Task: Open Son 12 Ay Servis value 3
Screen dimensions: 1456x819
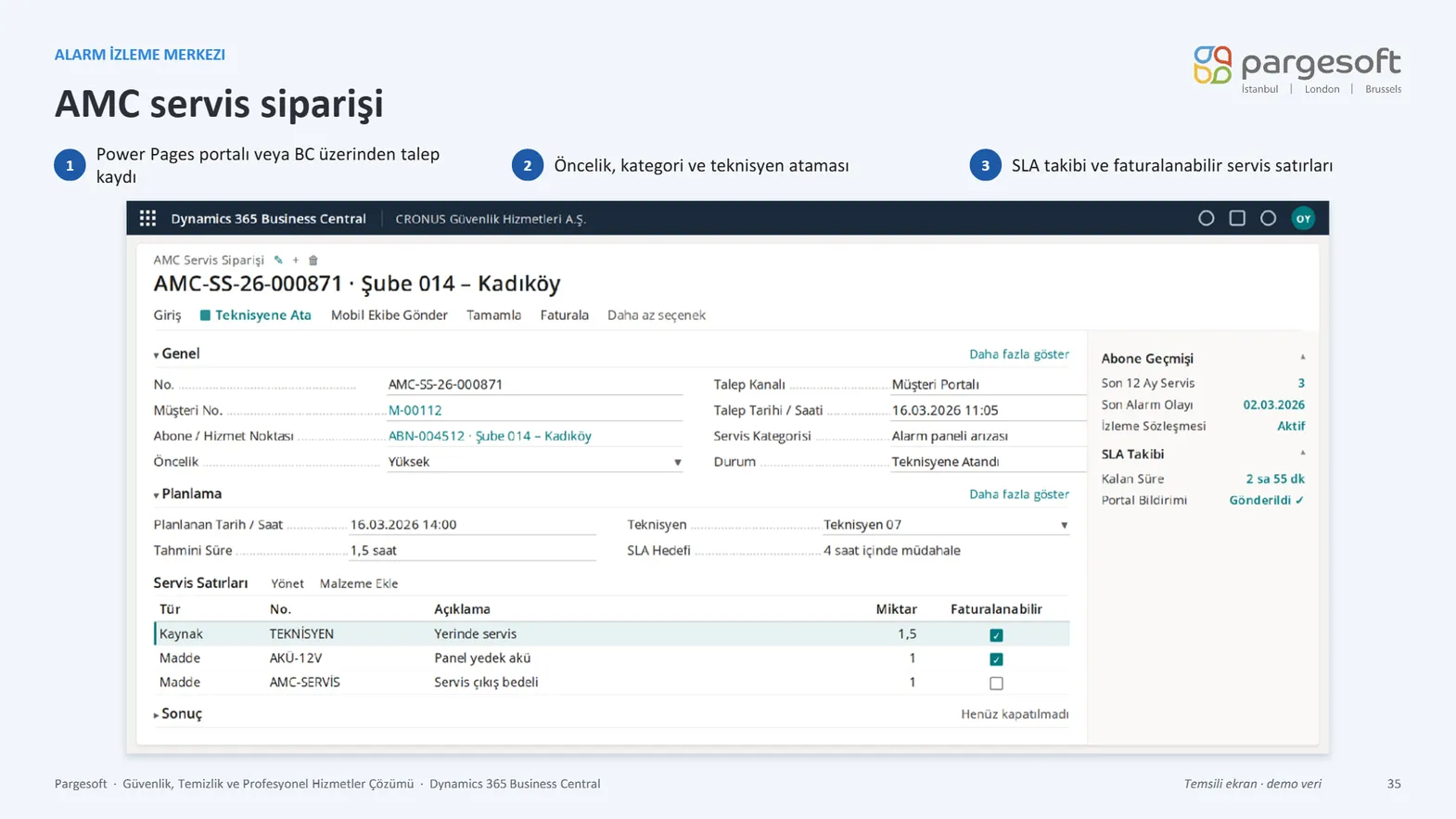Action: point(1301,383)
